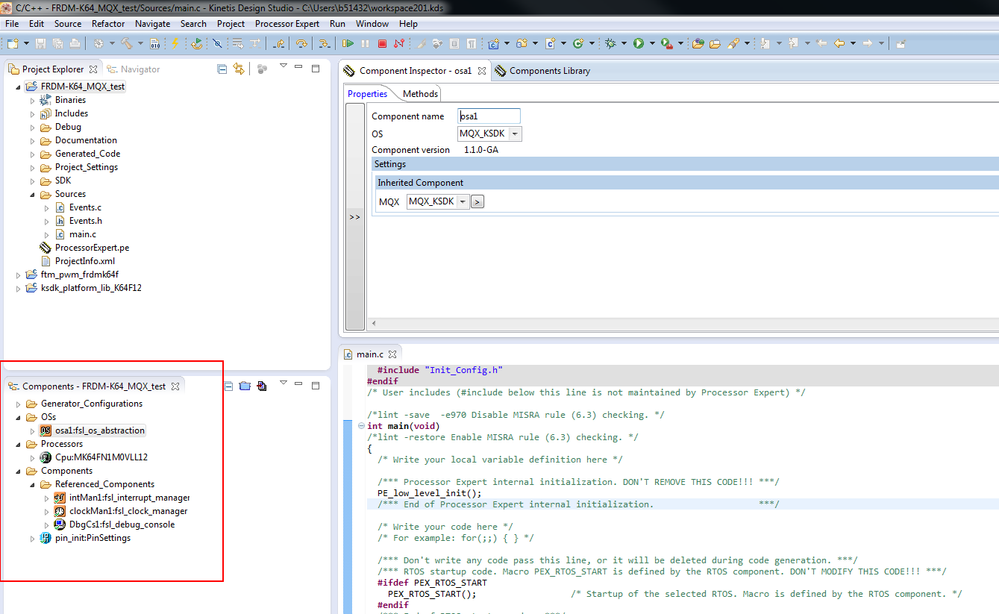Image resolution: width=999 pixels, height=614 pixels.
Task: Click the Suspend pause icon
Action: [365, 43]
